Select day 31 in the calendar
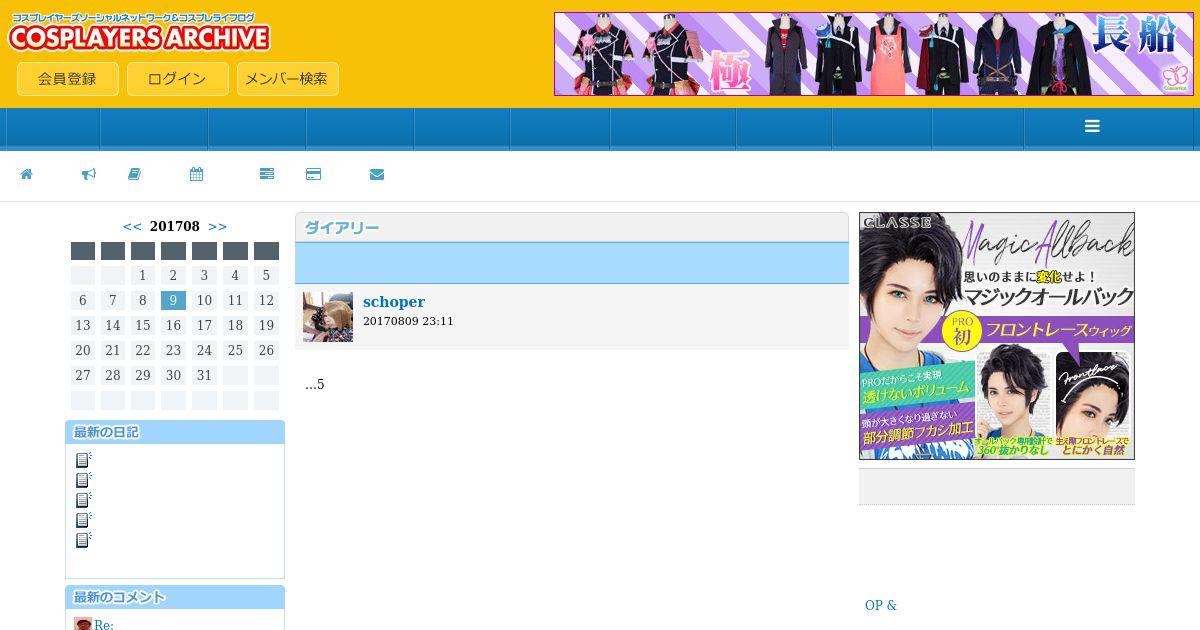This screenshot has height=630, width=1200. tap(204, 375)
